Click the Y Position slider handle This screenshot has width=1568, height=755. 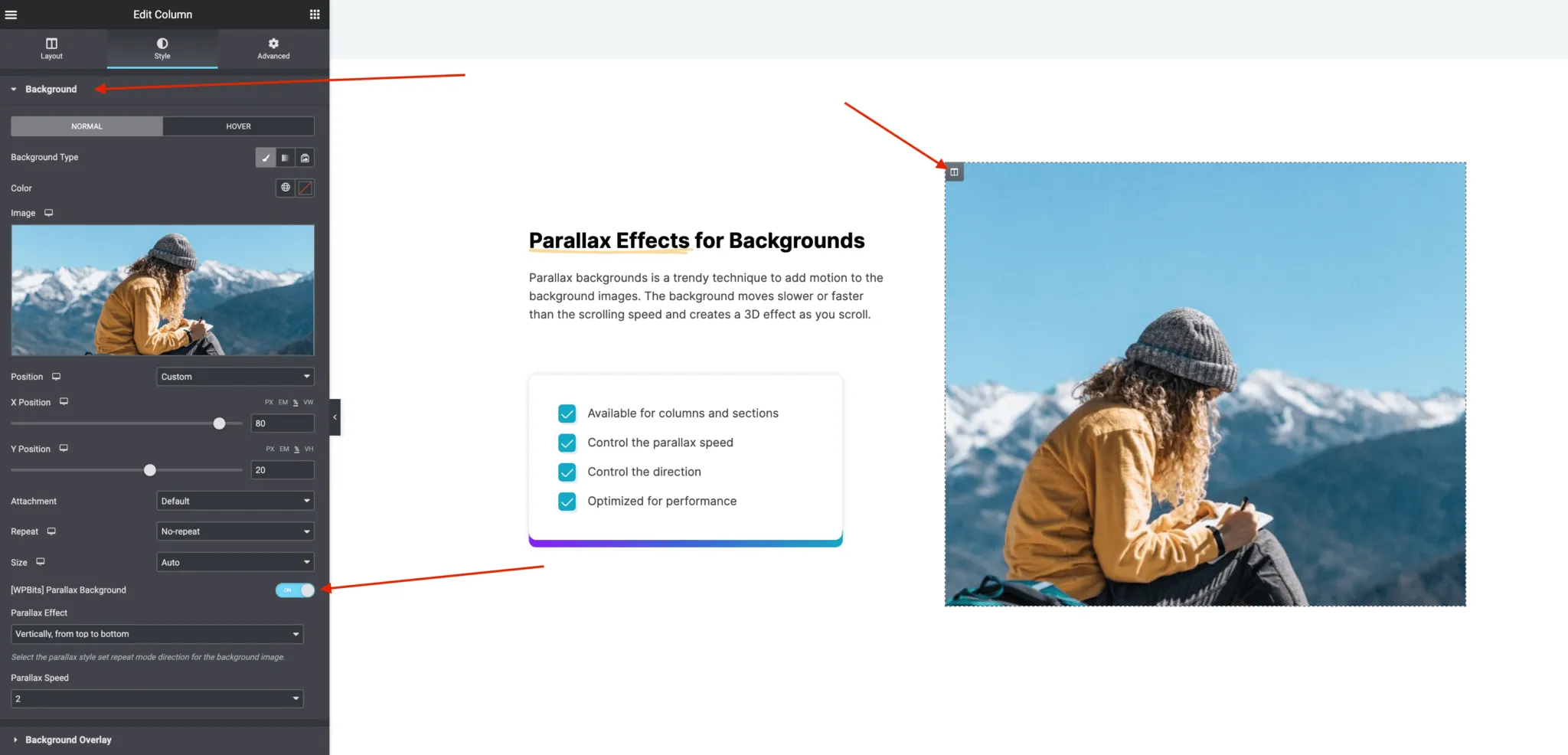[x=150, y=470]
